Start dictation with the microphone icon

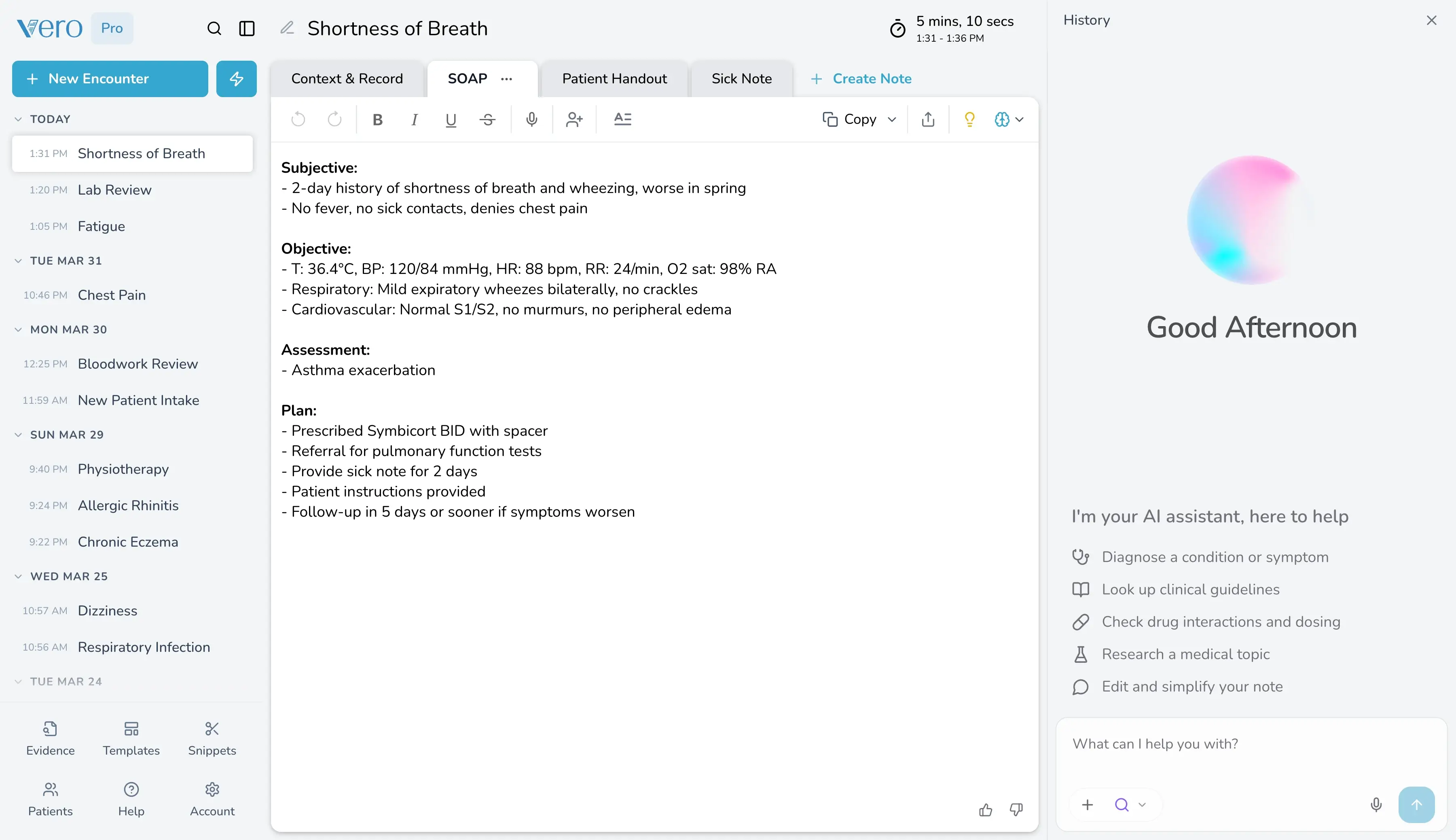(531, 119)
